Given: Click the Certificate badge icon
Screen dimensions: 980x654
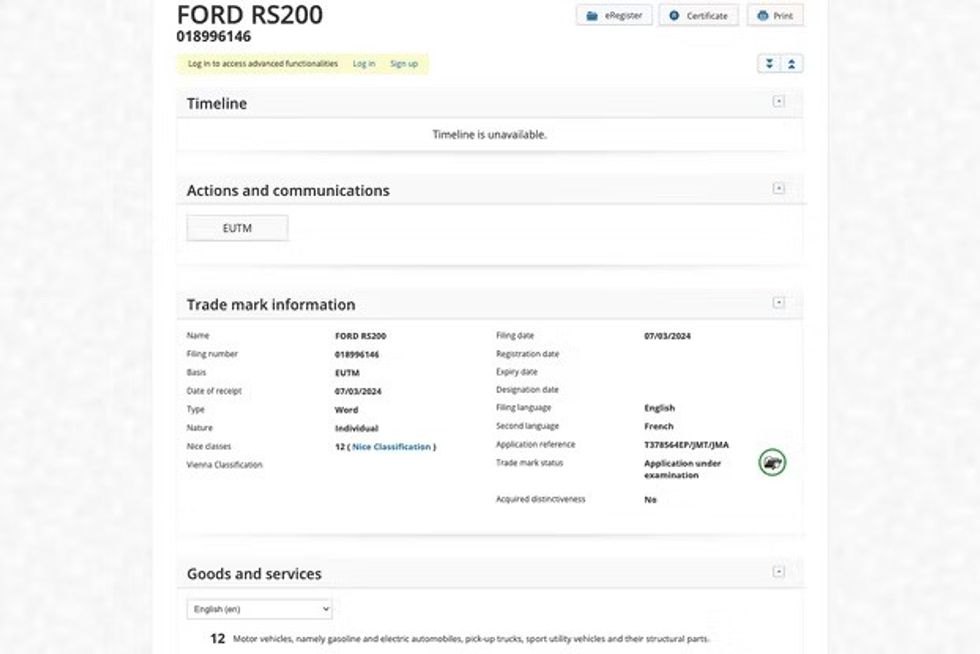Looking at the screenshot, I should tap(674, 16).
